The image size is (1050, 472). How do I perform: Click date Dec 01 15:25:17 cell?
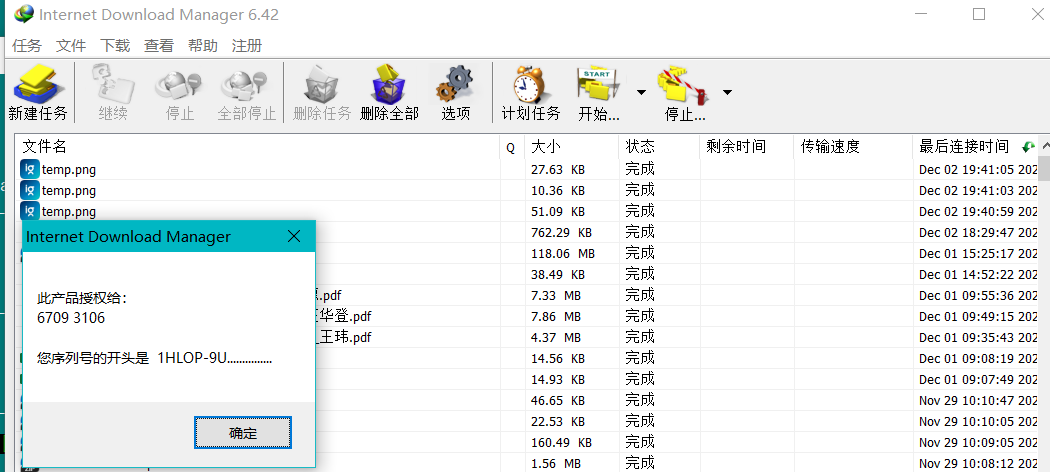pos(978,254)
